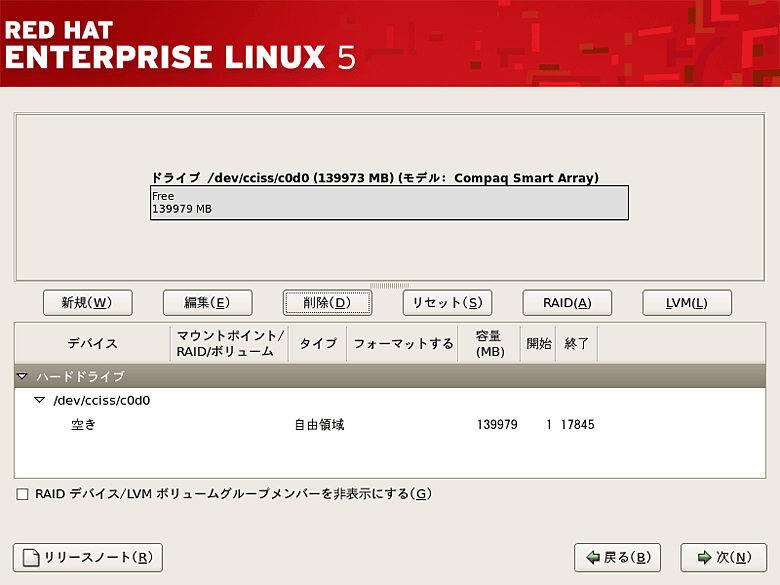
Task: Click the pane divider grip handle
Action: 390,286
